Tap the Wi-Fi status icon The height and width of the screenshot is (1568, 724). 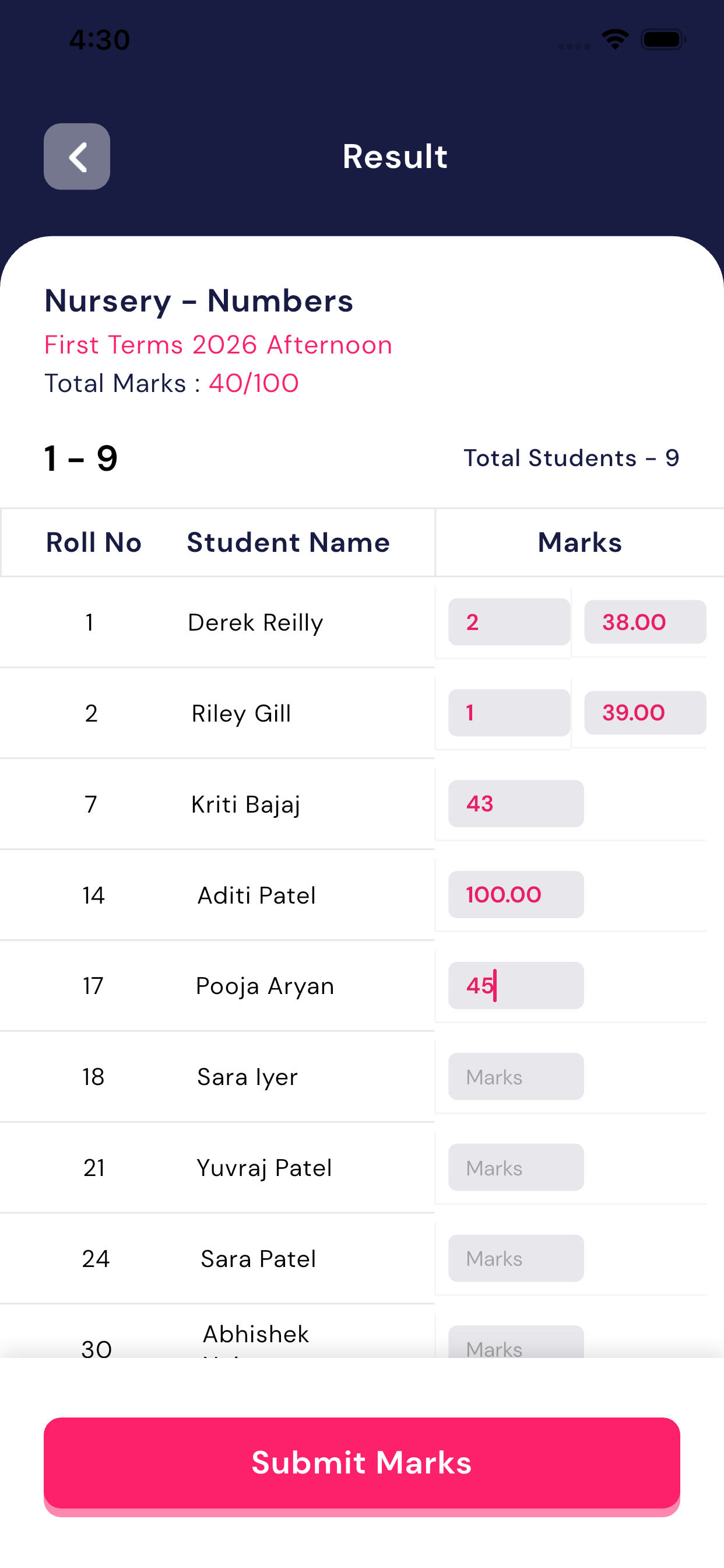[x=614, y=40]
